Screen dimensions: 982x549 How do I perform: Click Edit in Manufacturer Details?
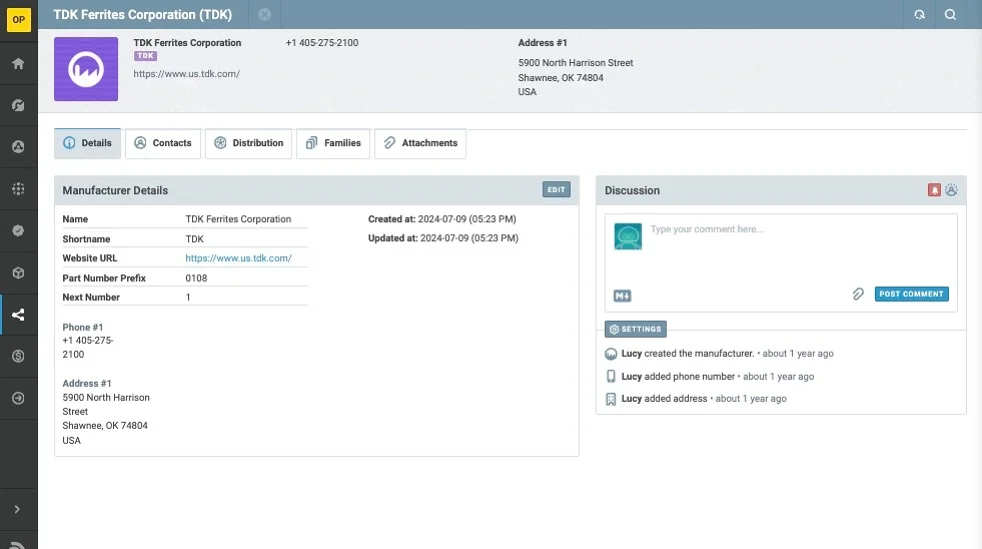(556, 190)
